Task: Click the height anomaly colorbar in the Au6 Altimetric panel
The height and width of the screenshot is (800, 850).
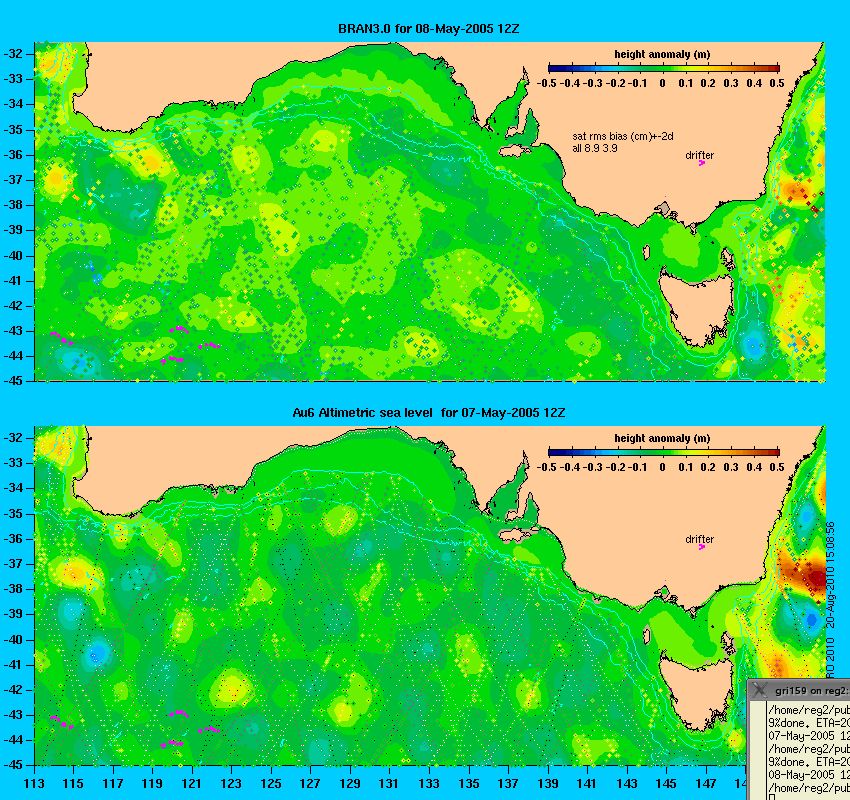Action: pos(664,452)
